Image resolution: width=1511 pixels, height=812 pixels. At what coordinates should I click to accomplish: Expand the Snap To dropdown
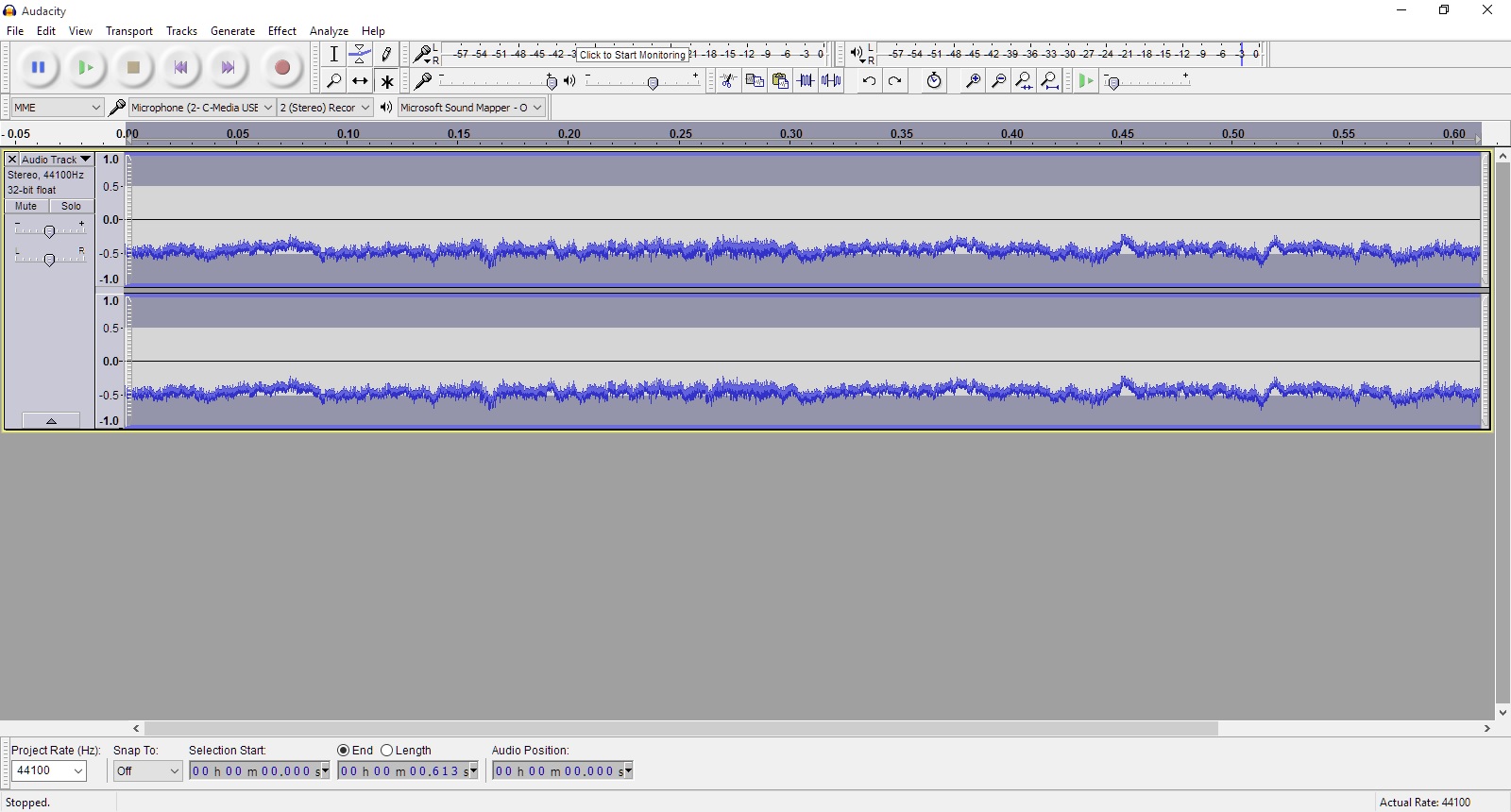[147, 771]
